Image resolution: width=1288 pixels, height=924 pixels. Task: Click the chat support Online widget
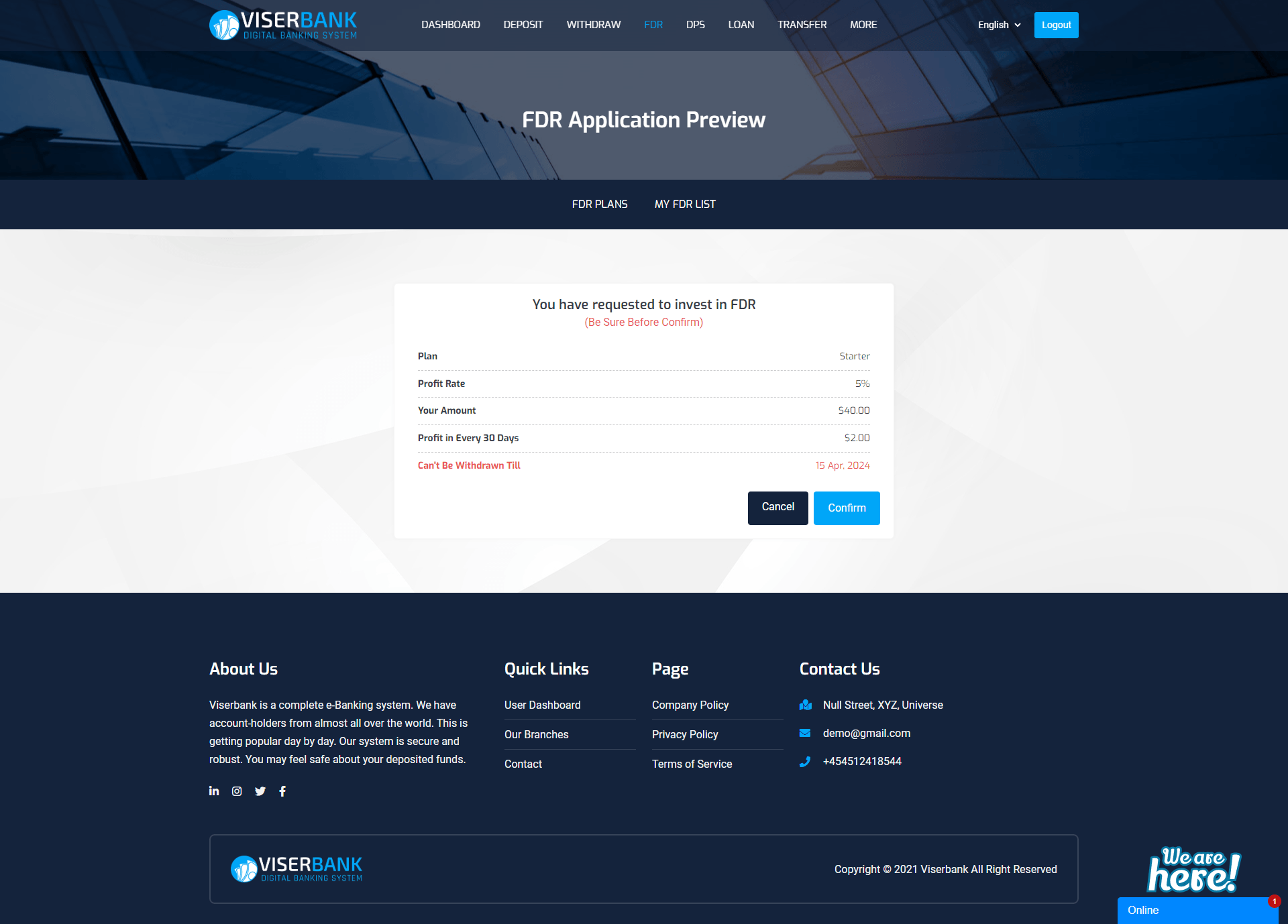[1198, 910]
